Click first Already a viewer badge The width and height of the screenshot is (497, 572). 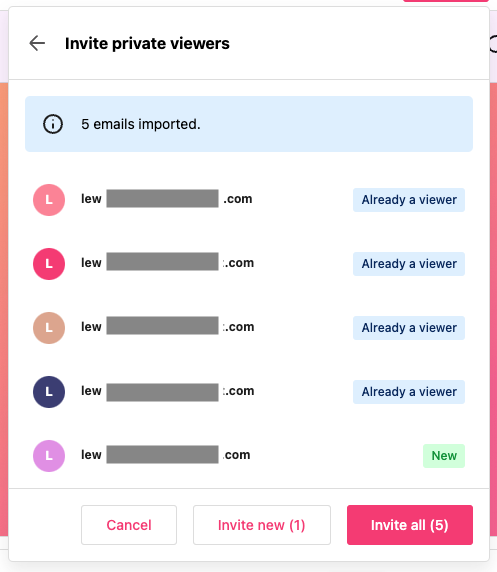coord(409,200)
